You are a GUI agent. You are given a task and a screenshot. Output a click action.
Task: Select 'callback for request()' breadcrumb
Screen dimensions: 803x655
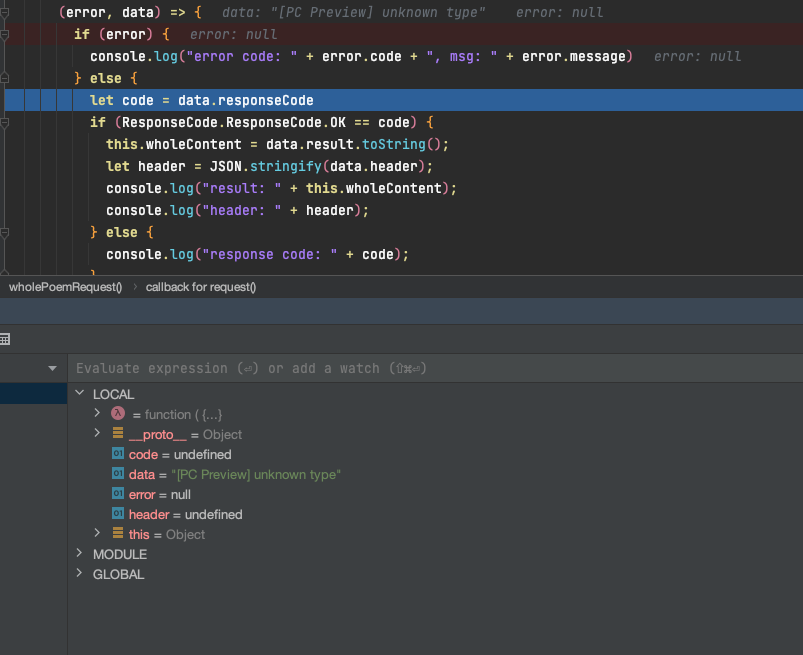(x=201, y=287)
